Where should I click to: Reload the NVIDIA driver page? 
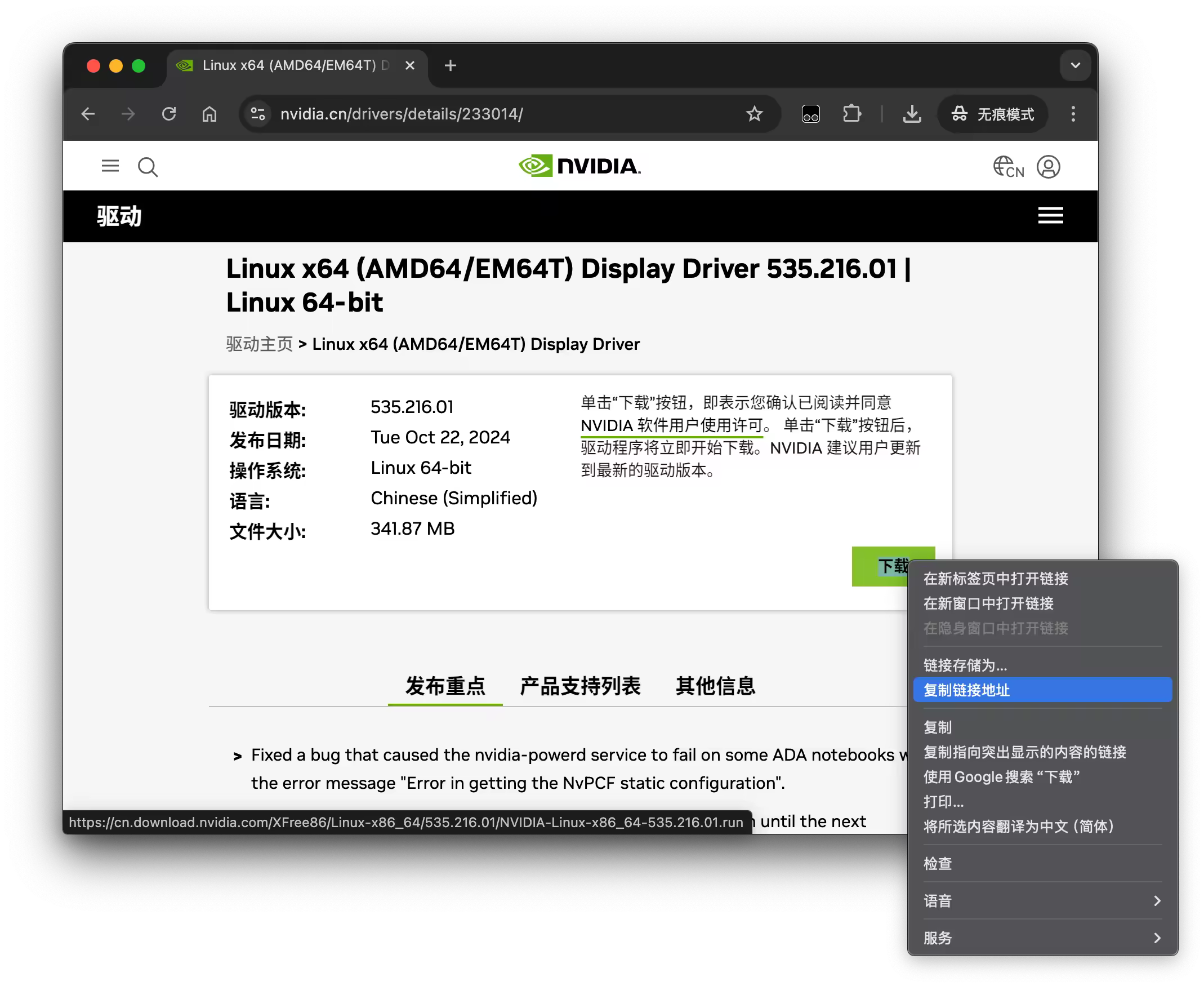click(169, 114)
